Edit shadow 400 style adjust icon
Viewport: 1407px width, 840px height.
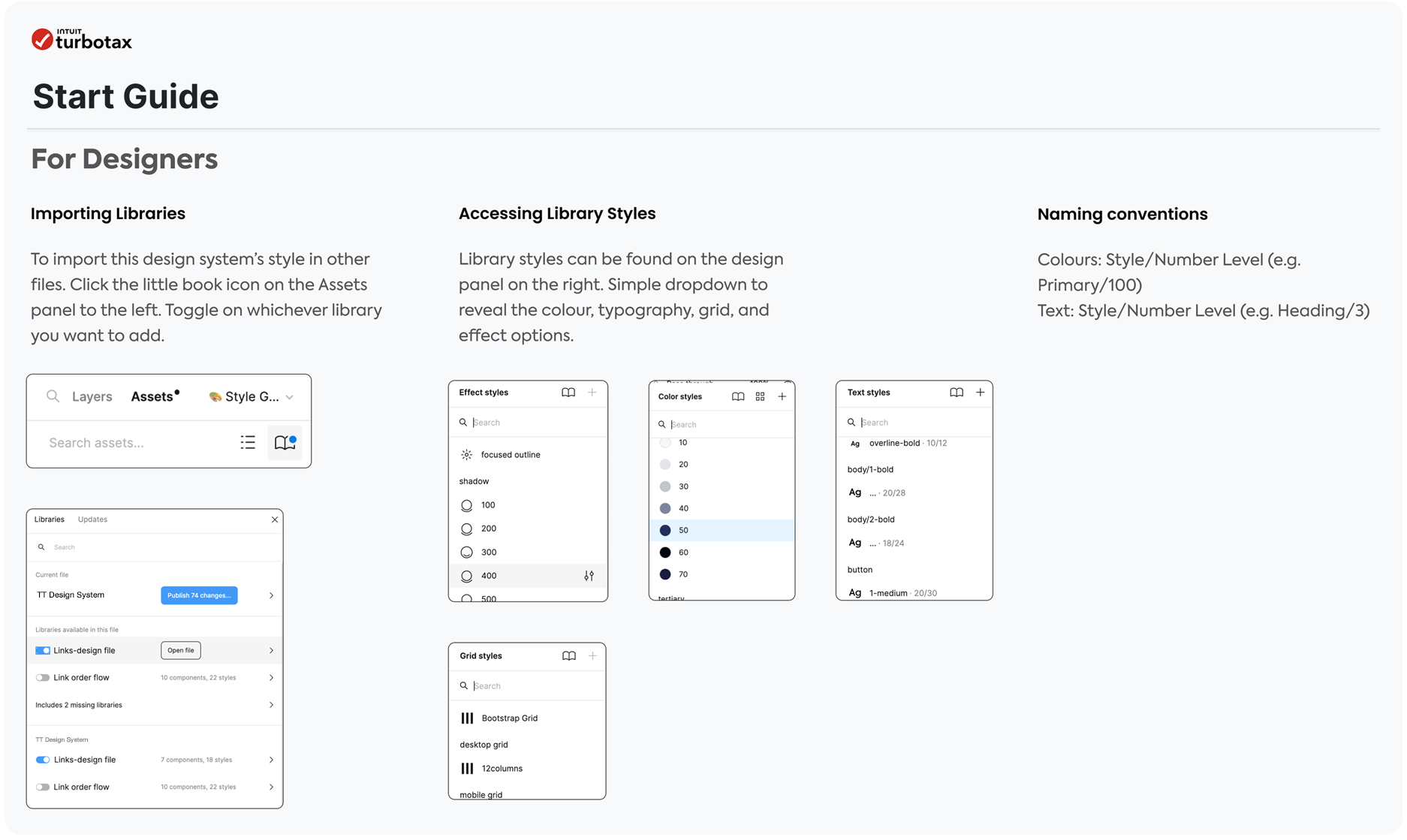click(x=589, y=576)
